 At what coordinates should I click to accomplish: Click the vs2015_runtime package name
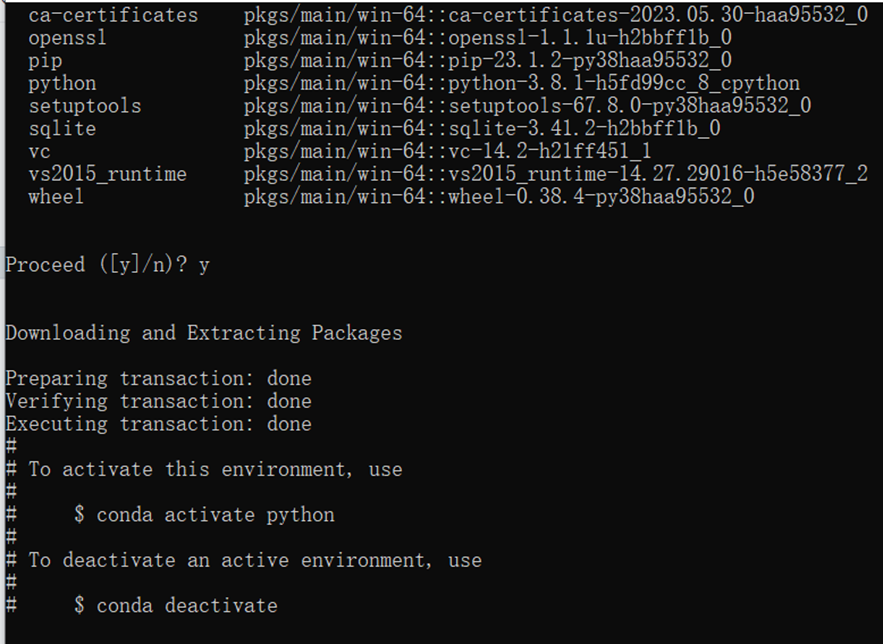(x=108, y=174)
